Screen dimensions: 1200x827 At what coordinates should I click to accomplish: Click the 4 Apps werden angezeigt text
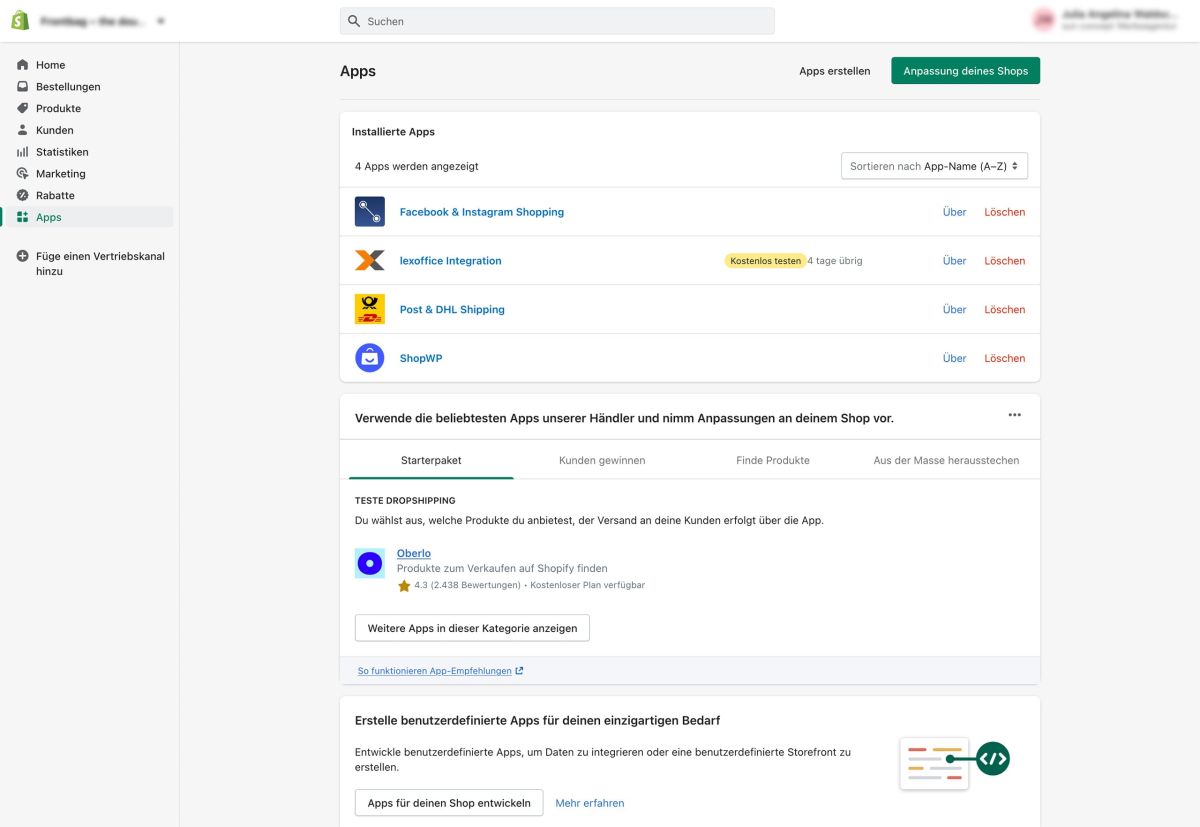[x=417, y=166]
